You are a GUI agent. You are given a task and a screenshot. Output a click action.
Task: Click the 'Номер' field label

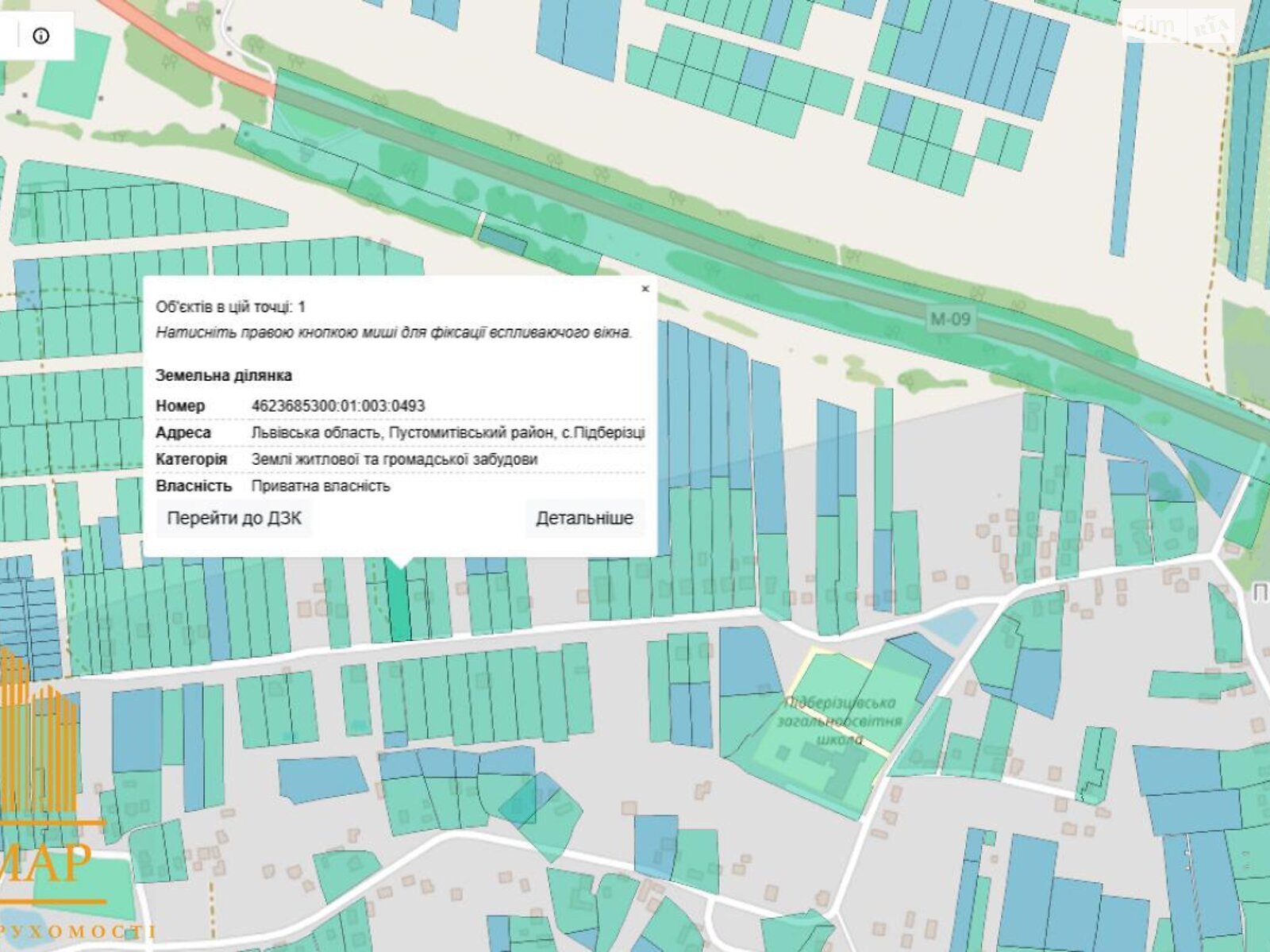click(x=180, y=406)
